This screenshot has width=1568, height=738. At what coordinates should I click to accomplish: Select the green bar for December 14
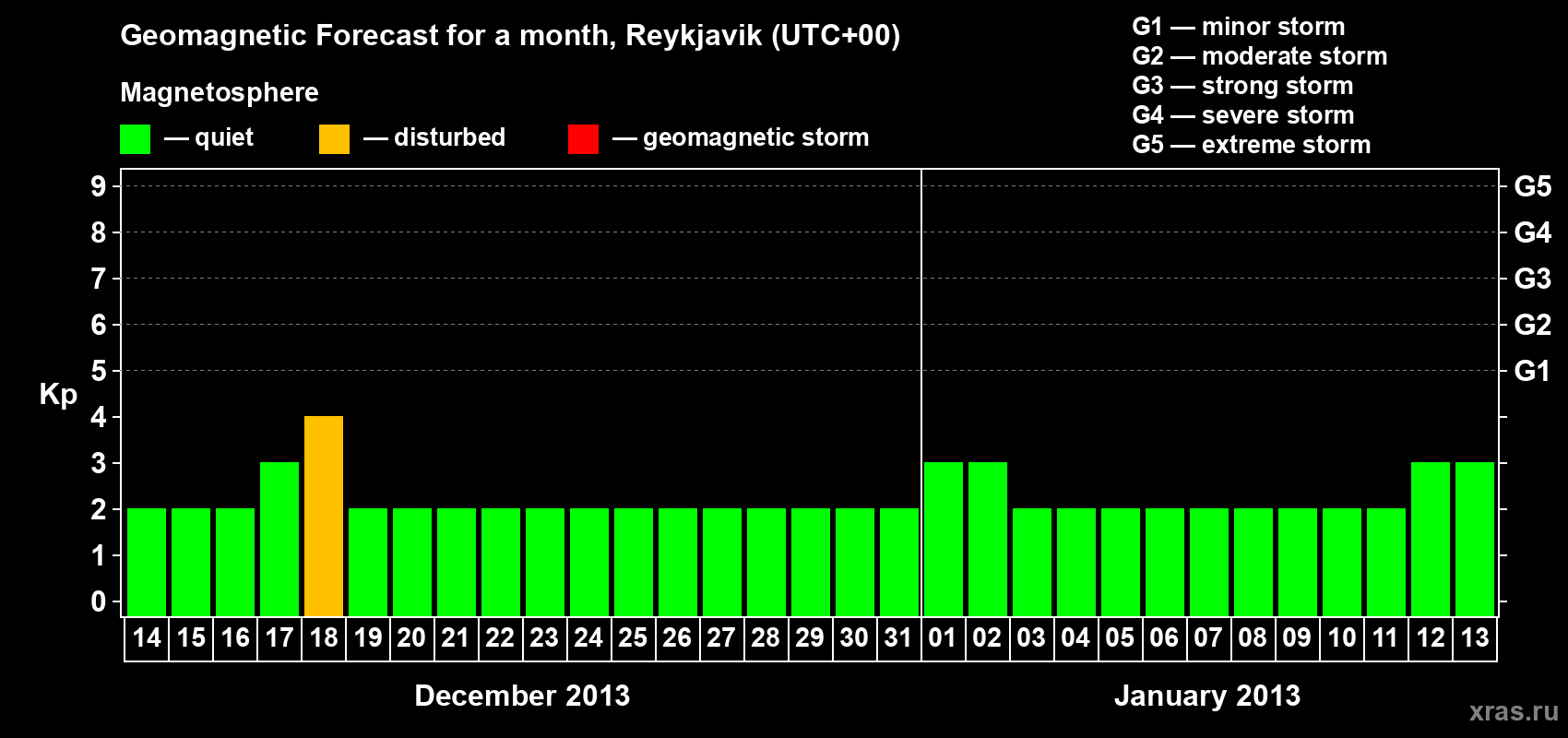click(147, 562)
